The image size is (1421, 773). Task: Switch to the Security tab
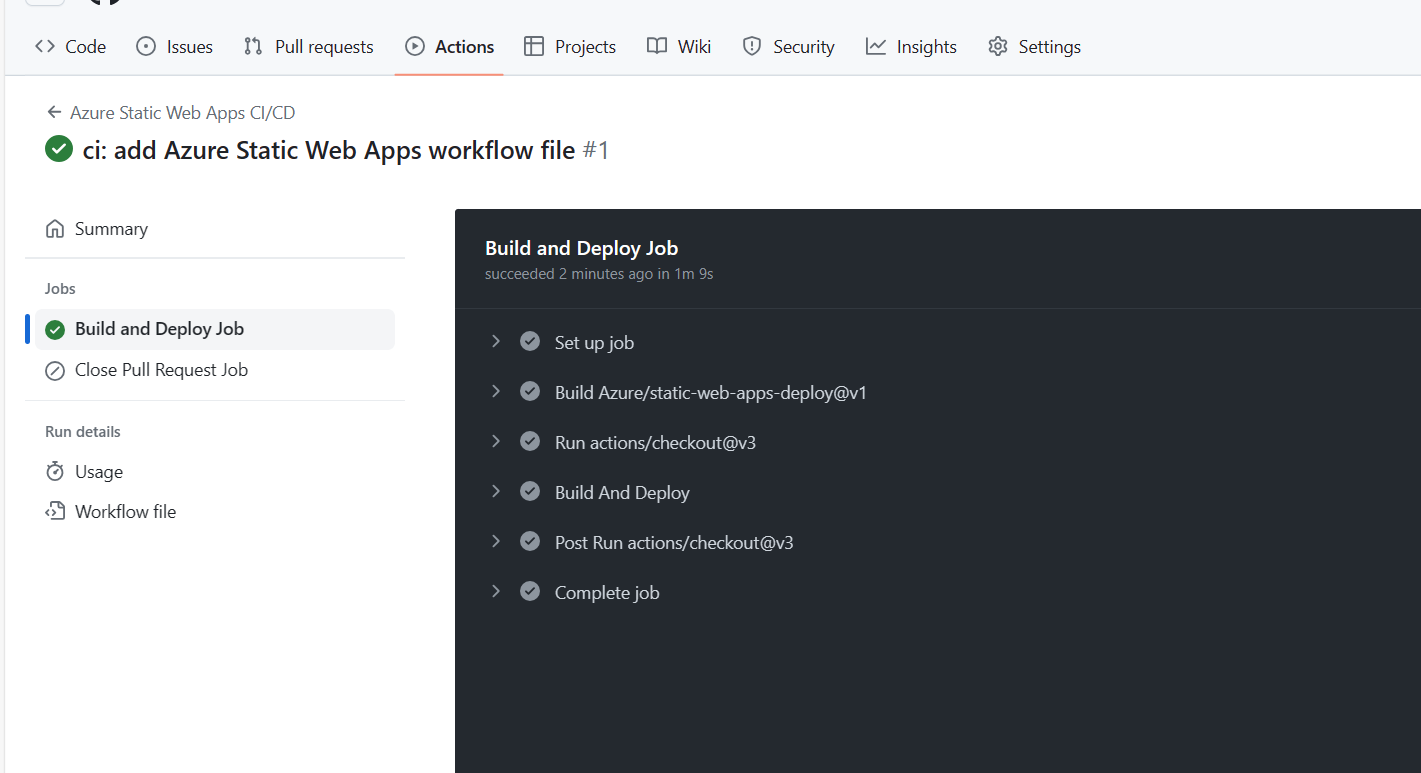tap(788, 46)
